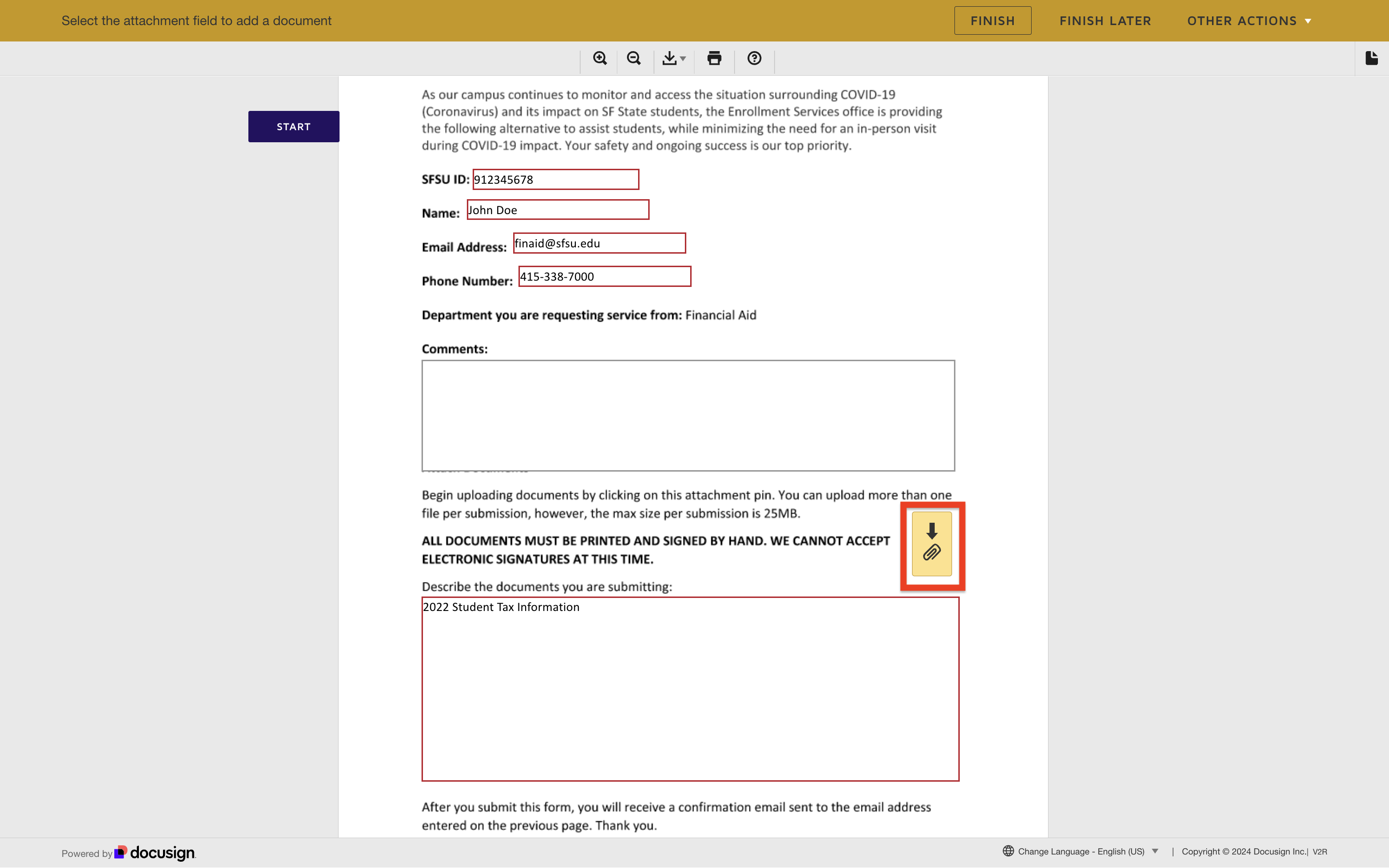
Task: Click the print document icon
Action: (714, 58)
